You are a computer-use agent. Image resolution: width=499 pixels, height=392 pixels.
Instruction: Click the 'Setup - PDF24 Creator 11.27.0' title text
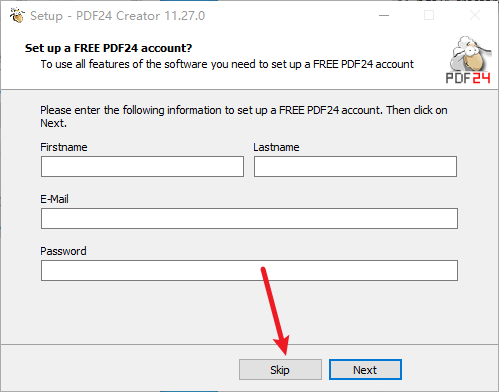click(117, 16)
